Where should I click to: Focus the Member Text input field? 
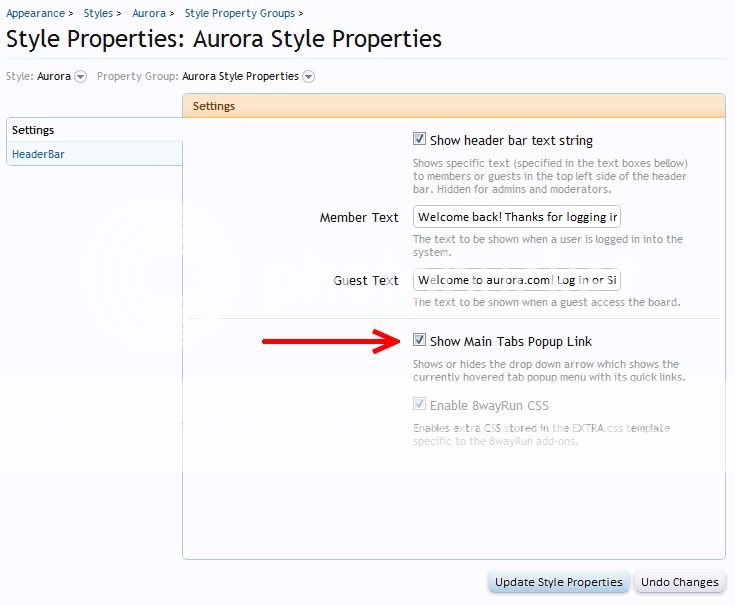517,217
